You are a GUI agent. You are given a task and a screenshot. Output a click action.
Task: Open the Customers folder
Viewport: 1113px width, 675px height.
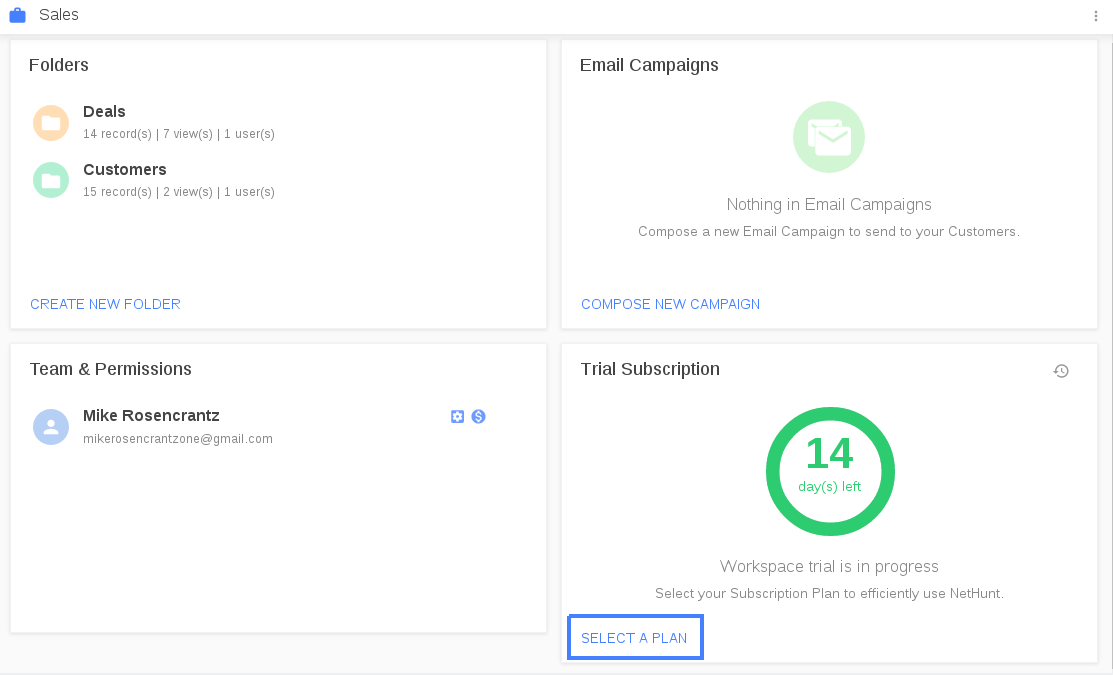point(125,170)
